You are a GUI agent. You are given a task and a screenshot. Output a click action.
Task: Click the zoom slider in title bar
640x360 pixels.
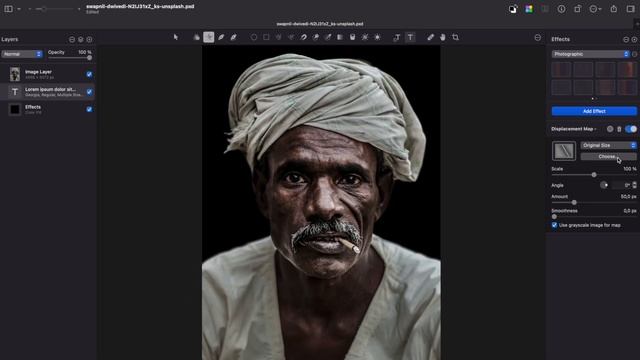pyautogui.click(x=54, y=9)
